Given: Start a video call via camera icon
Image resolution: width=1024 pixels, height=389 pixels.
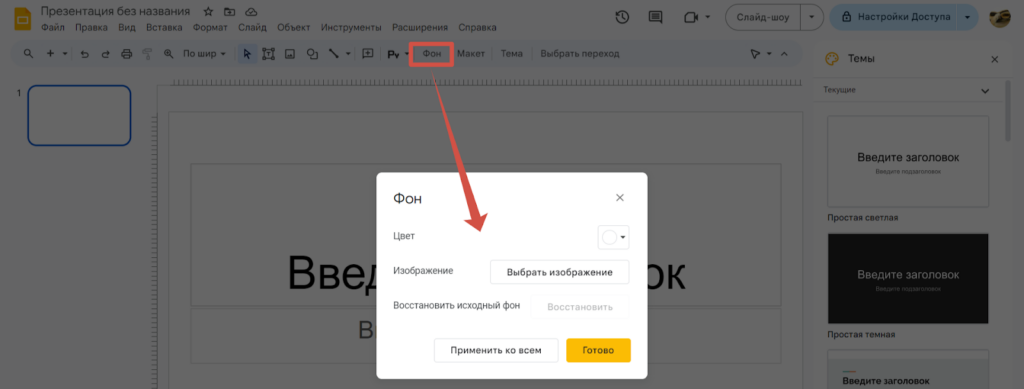Looking at the screenshot, I should 690,17.
